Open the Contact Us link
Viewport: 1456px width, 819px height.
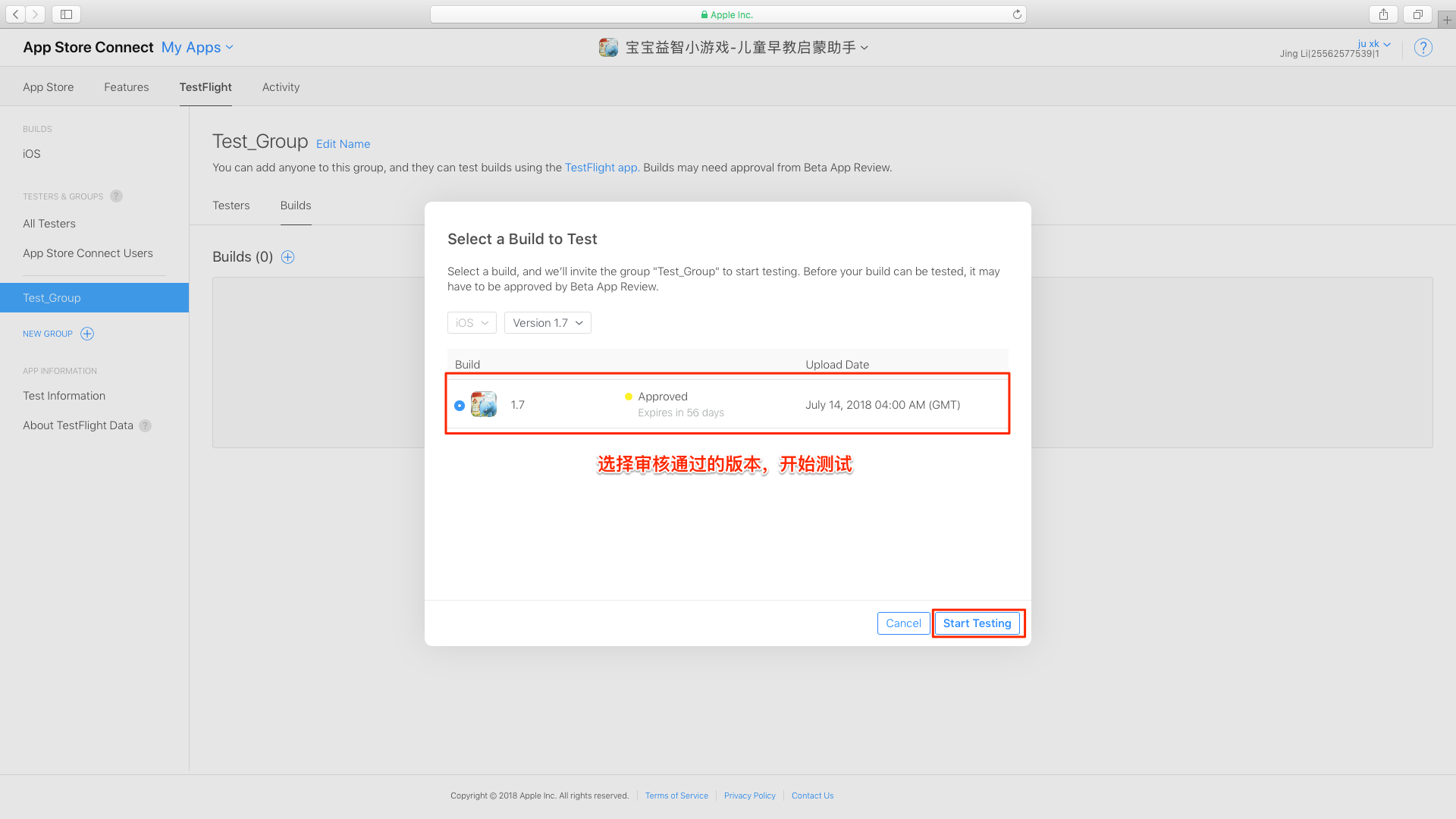click(812, 795)
